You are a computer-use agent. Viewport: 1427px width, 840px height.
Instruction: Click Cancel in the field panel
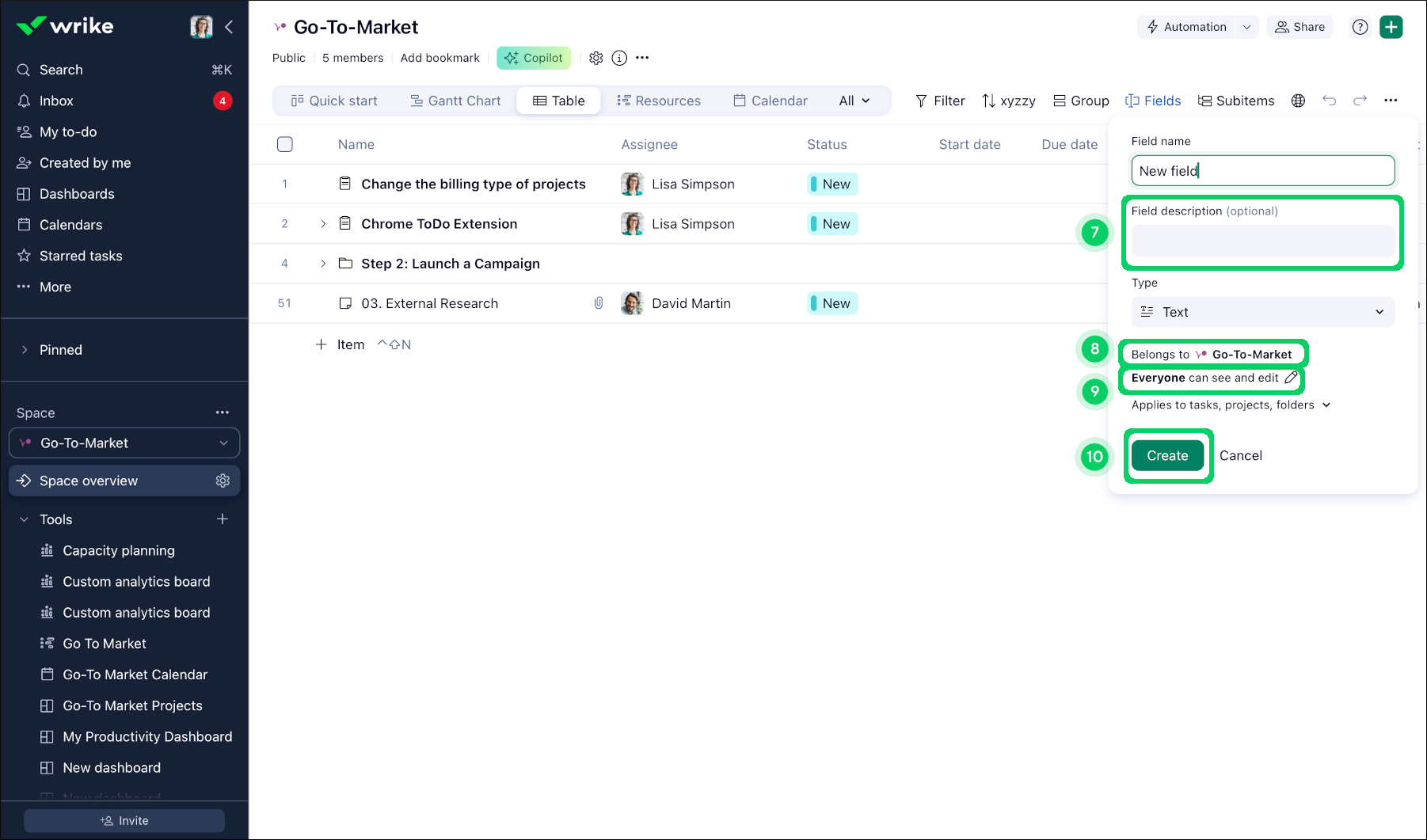point(1240,455)
